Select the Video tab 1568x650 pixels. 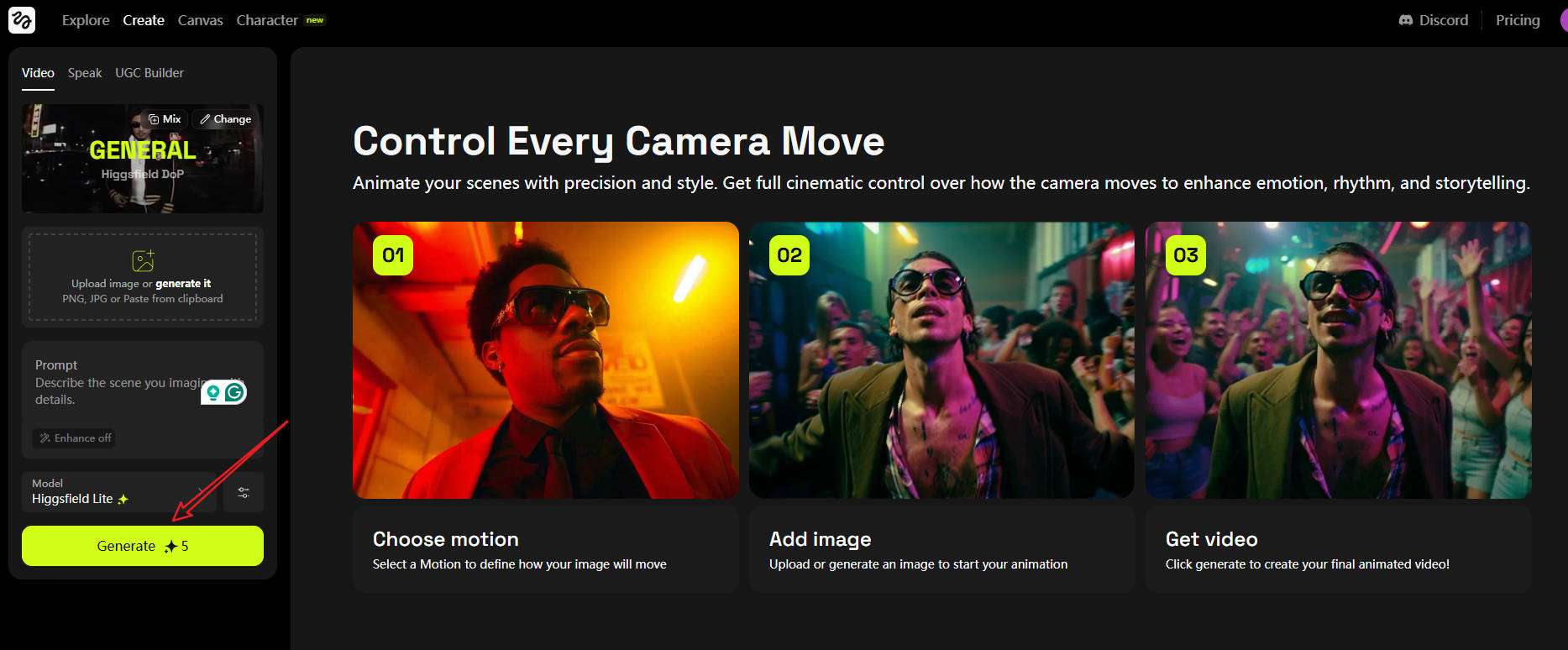[38, 73]
